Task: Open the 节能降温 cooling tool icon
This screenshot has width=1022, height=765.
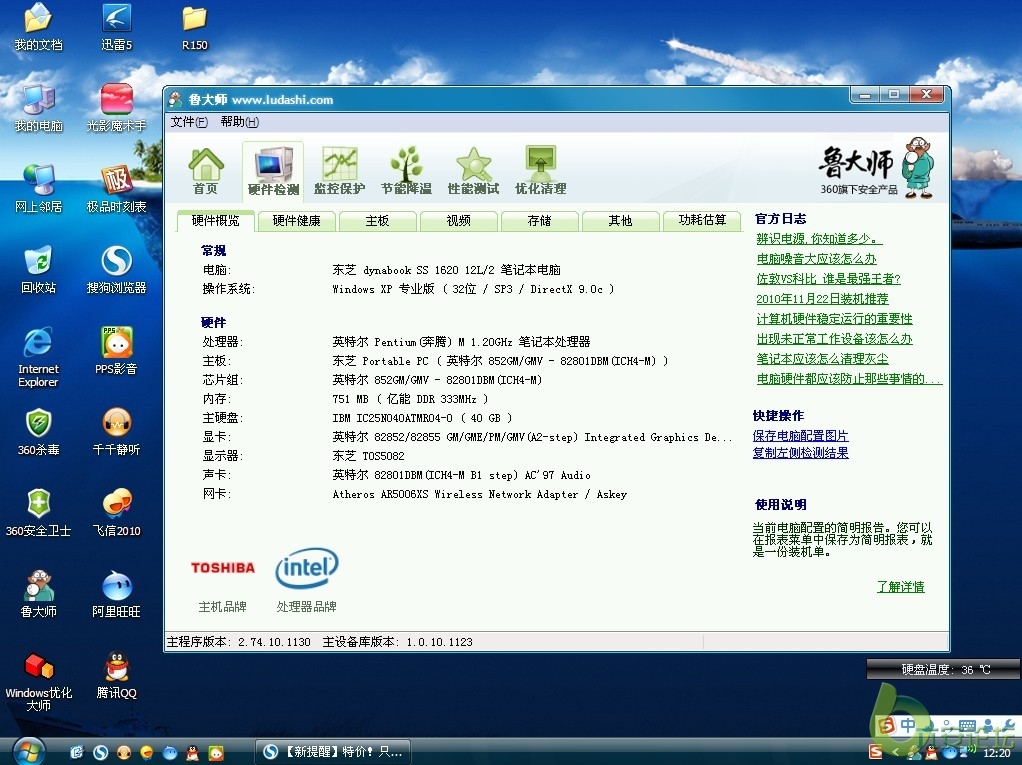Action: (x=406, y=168)
